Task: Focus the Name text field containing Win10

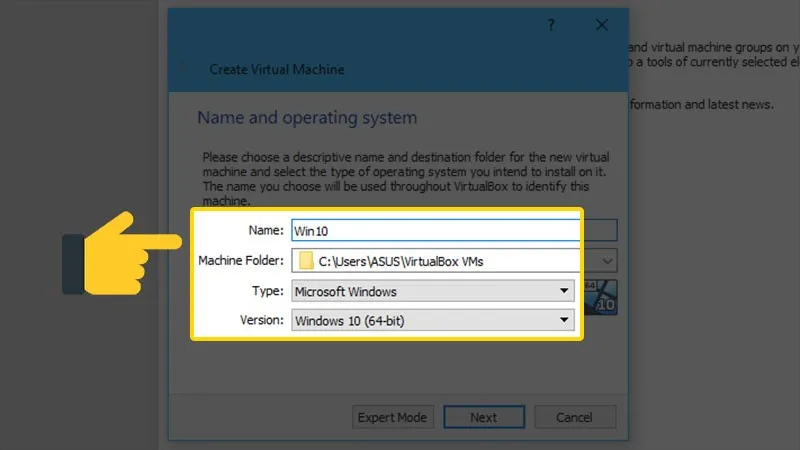Action: coord(435,231)
